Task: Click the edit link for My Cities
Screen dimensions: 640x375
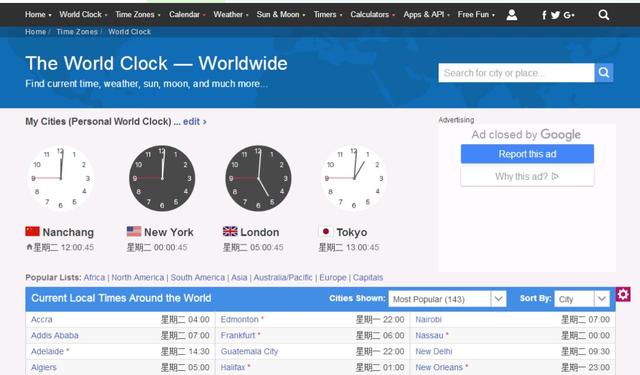Action: pos(195,122)
